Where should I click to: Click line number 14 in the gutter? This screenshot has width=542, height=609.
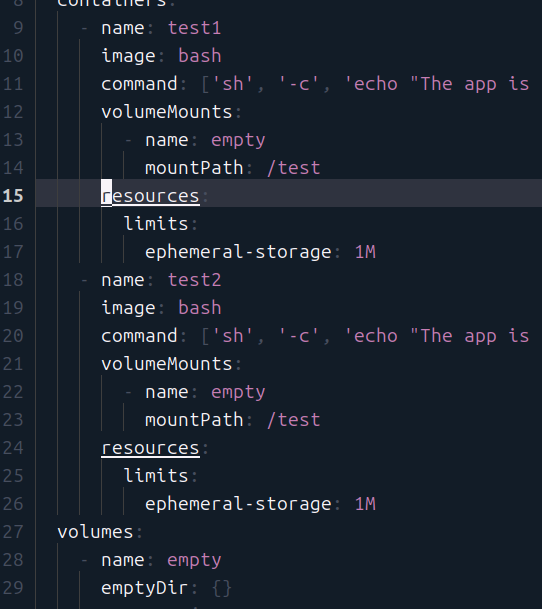coord(13,168)
